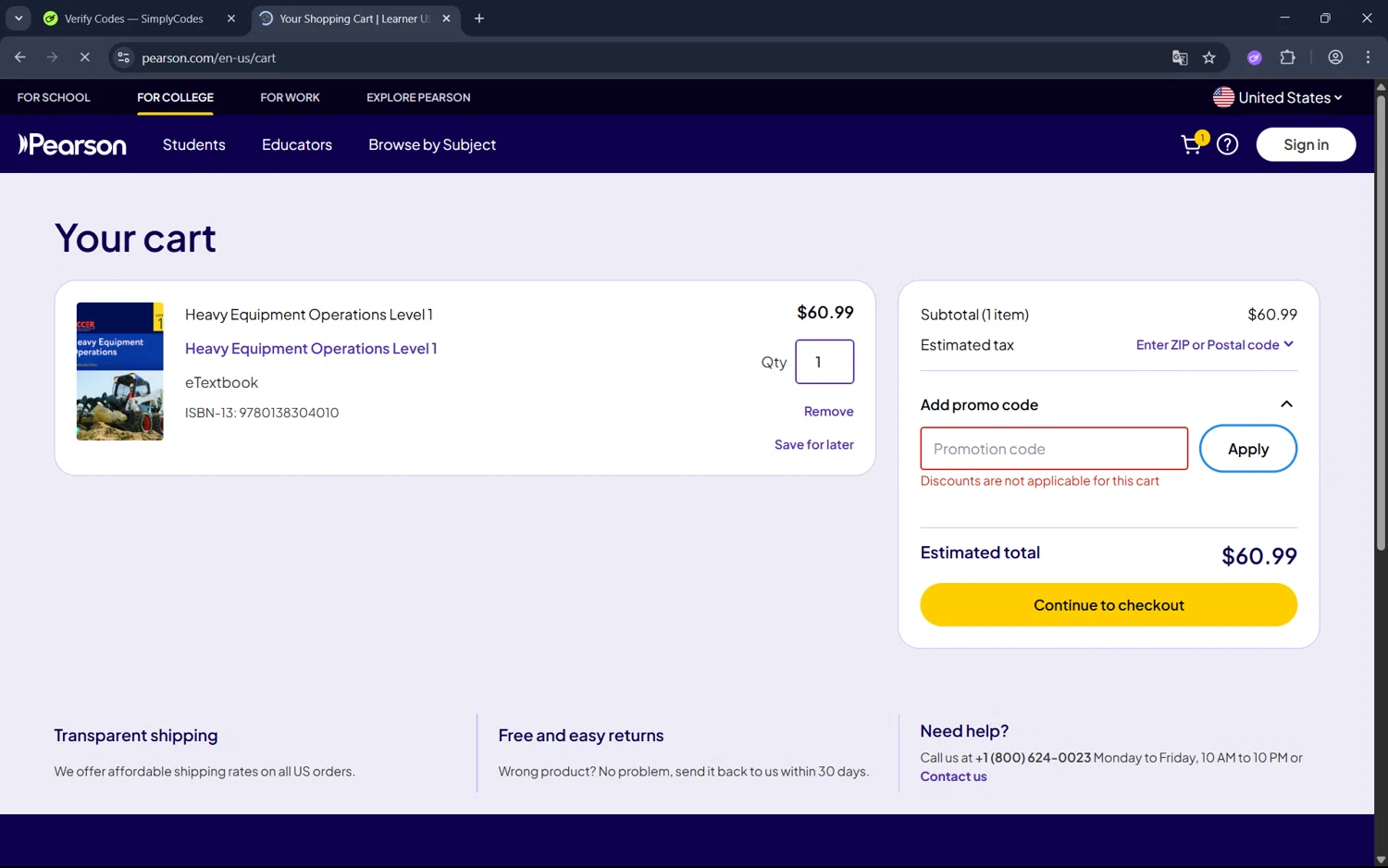
Task: Click the purple extension icon in toolbar
Action: pyautogui.click(x=1254, y=57)
